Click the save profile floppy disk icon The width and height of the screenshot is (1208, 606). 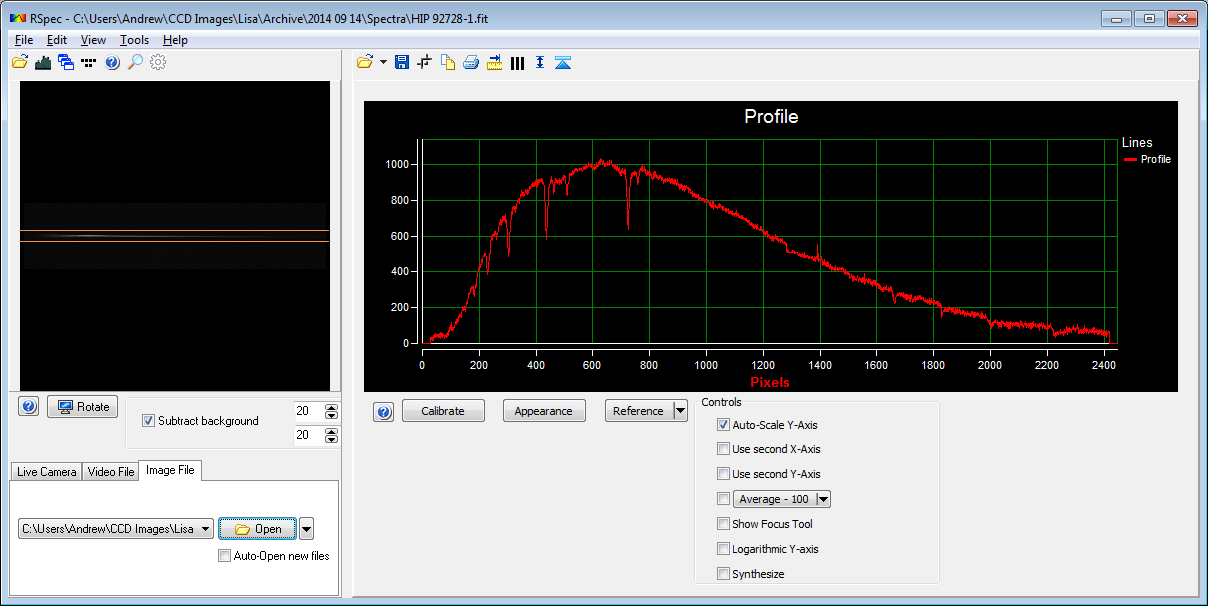click(x=401, y=63)
